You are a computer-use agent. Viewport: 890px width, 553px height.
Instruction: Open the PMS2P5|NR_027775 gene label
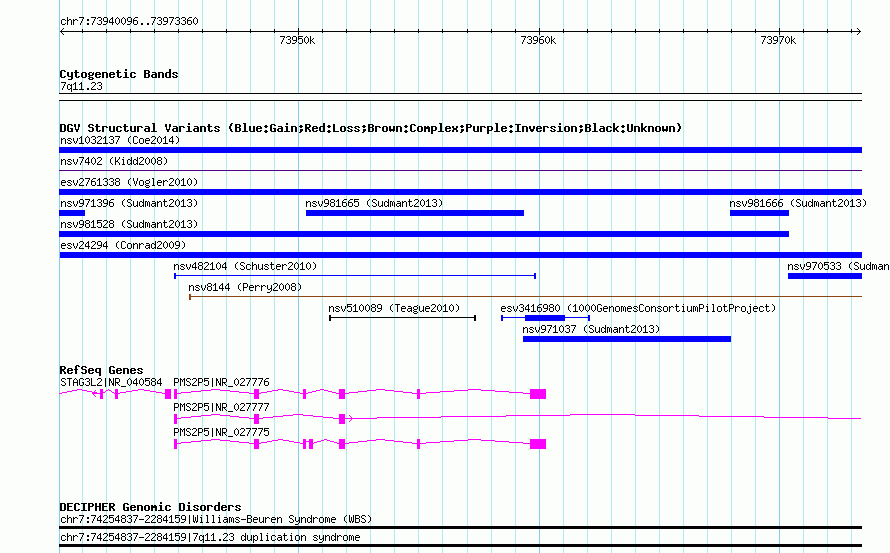click(221, 433)
